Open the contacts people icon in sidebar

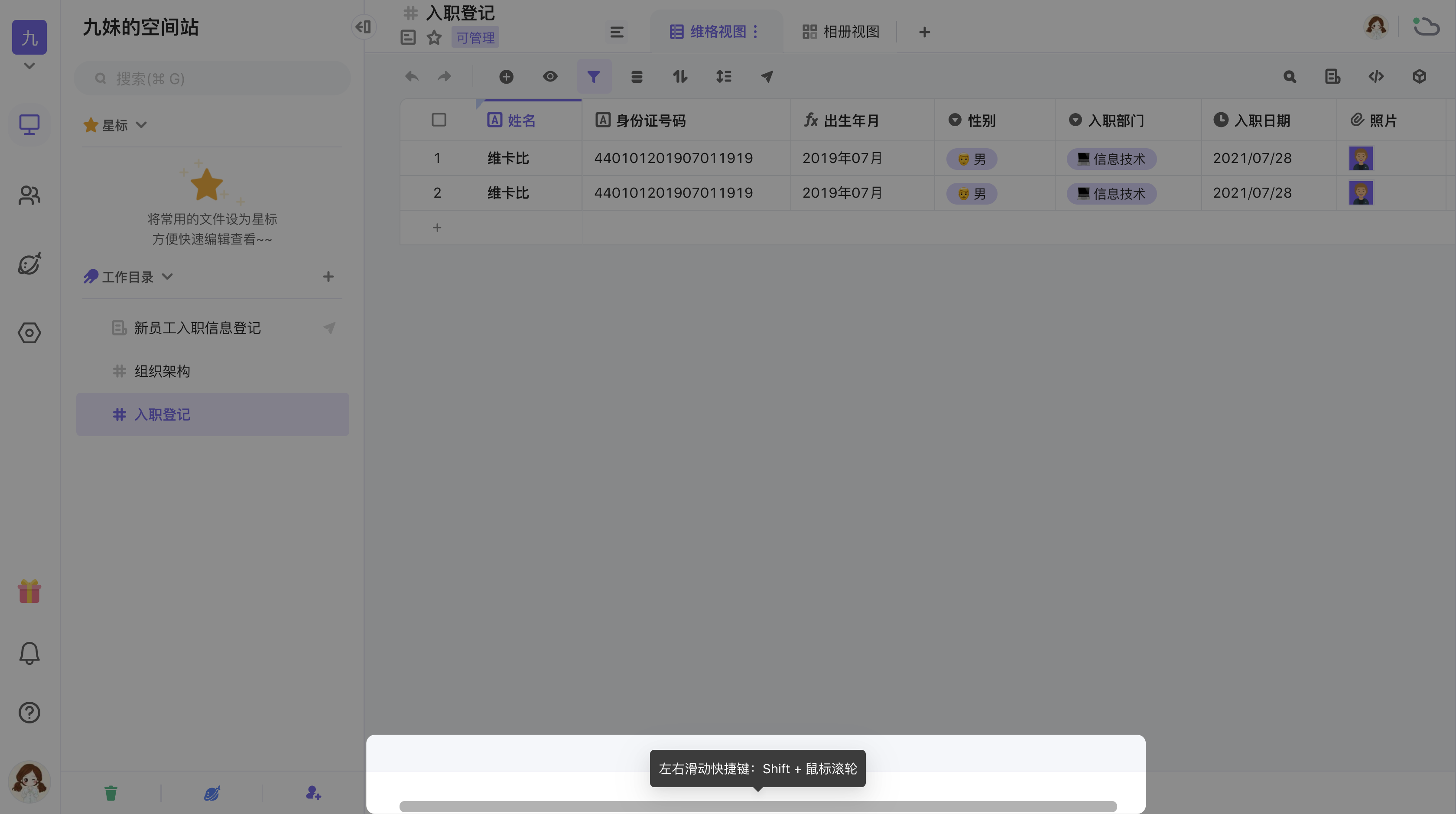click(29, 195)
